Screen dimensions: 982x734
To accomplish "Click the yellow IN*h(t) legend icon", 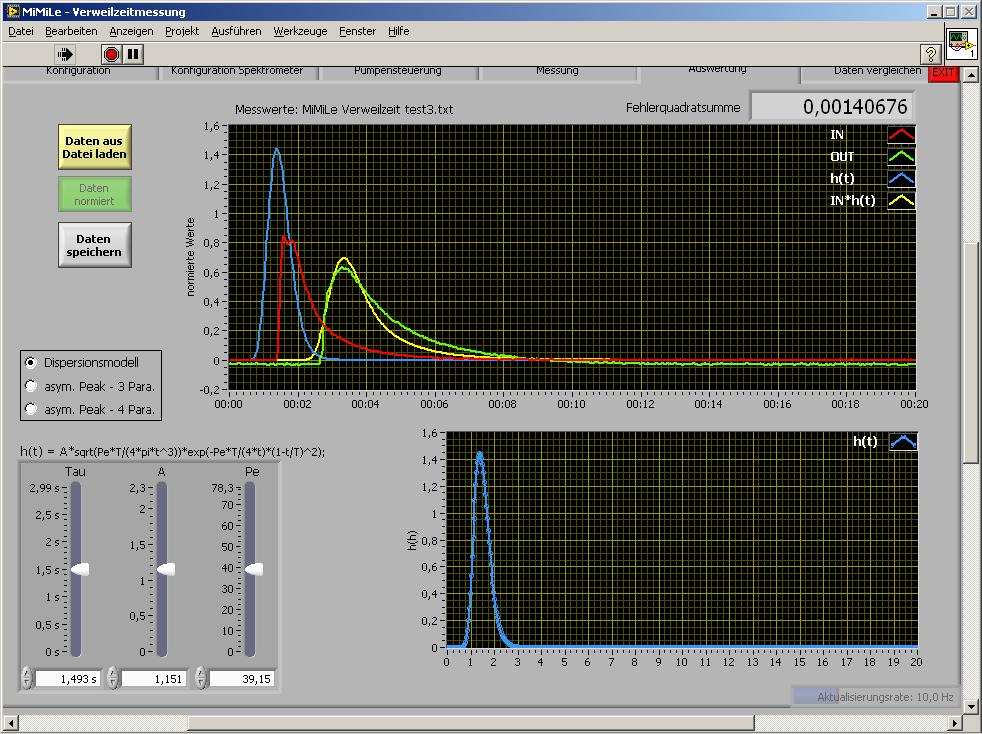I will 901,201.
